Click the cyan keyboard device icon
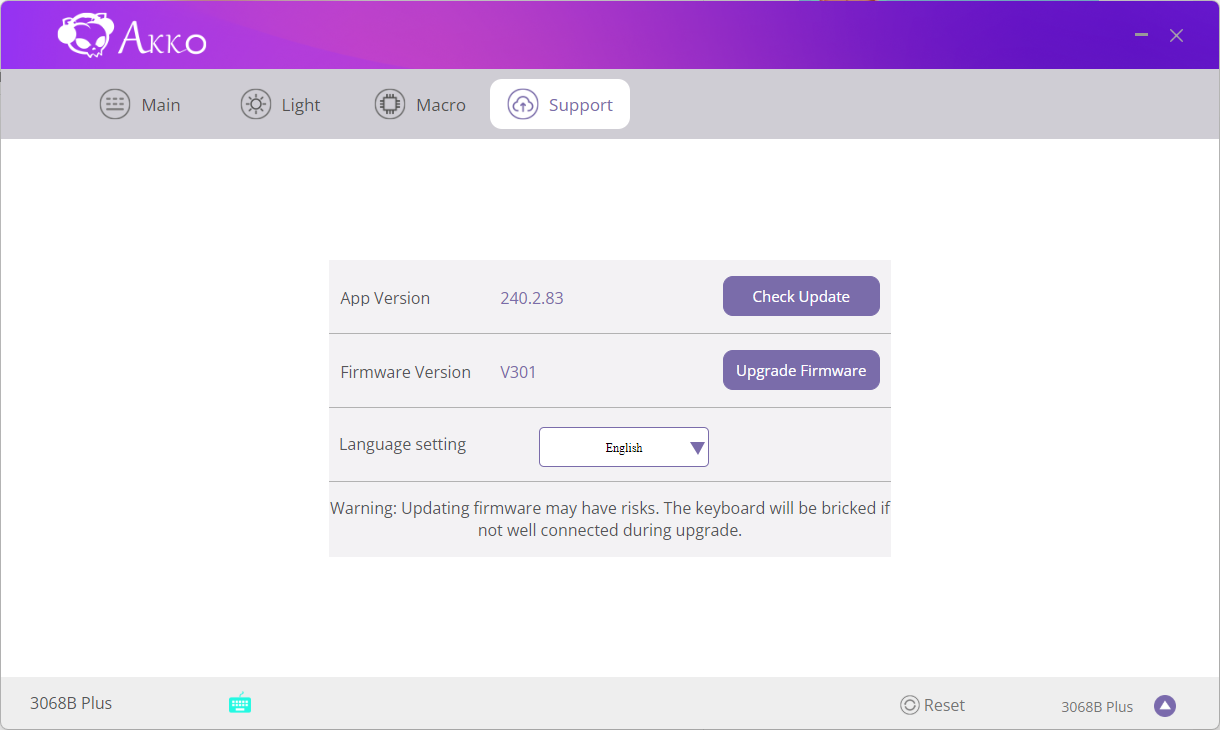 point(240,703)
